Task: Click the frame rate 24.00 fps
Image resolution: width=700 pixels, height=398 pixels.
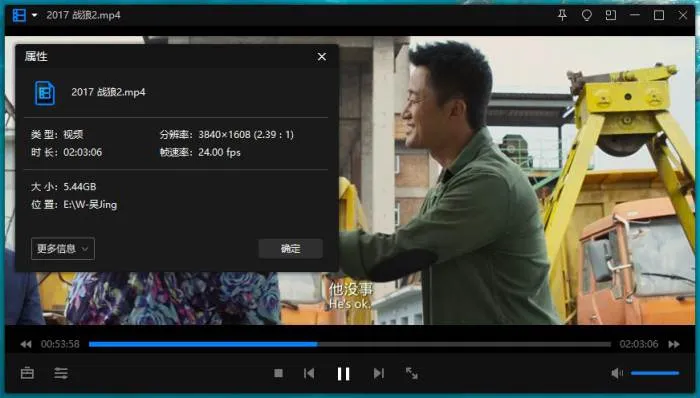Action: point(219,152)
